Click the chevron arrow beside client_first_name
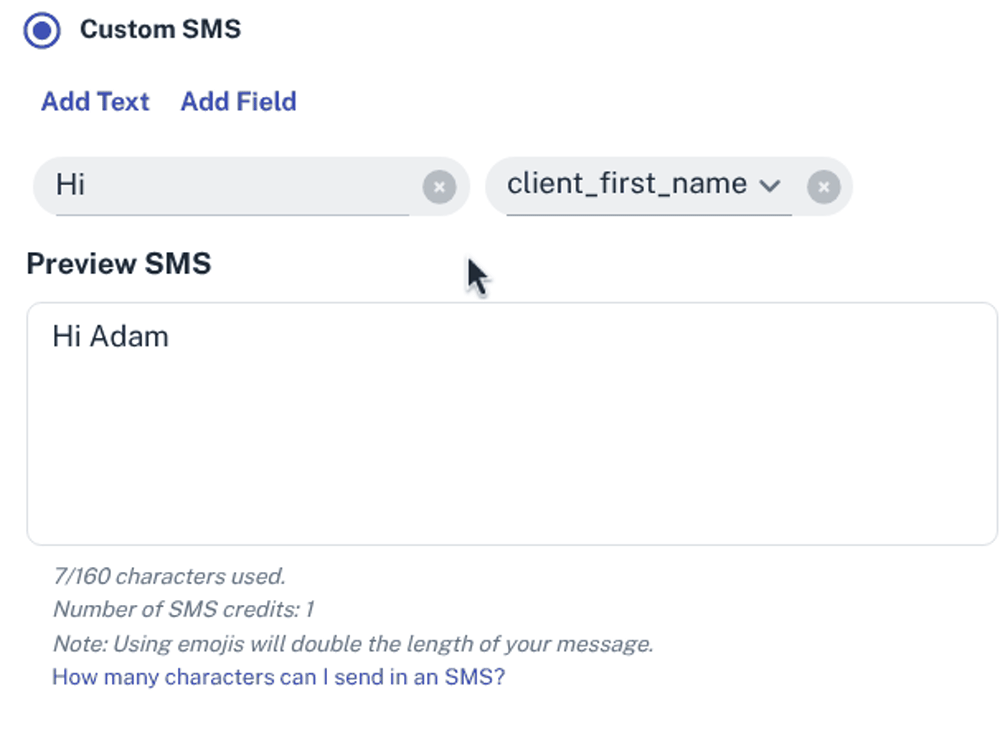Screen dimensions: 1000x729 pos(769,186)
